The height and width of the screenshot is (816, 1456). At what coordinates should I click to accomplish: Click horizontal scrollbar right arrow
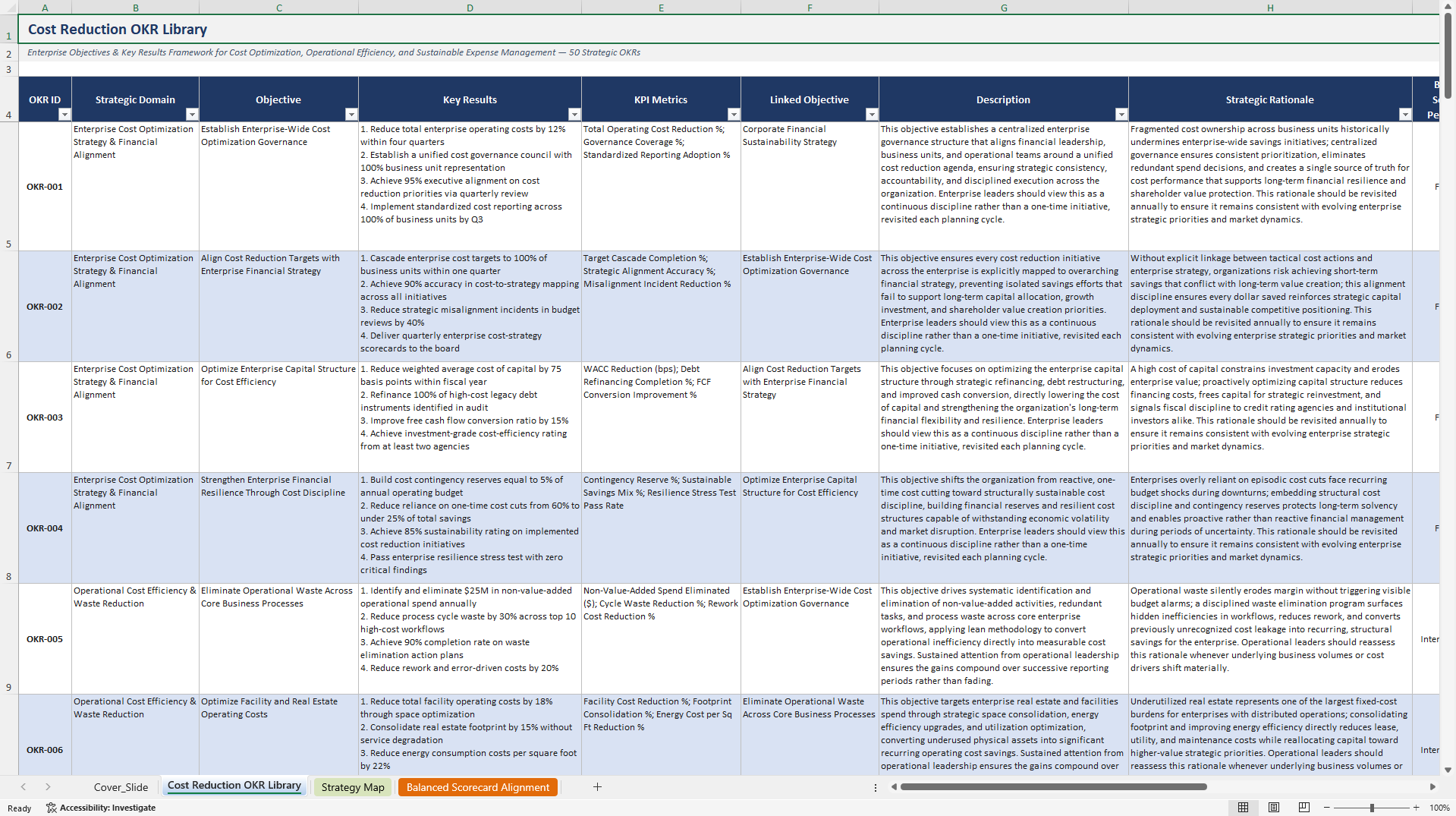click(x=1432, y=787)
